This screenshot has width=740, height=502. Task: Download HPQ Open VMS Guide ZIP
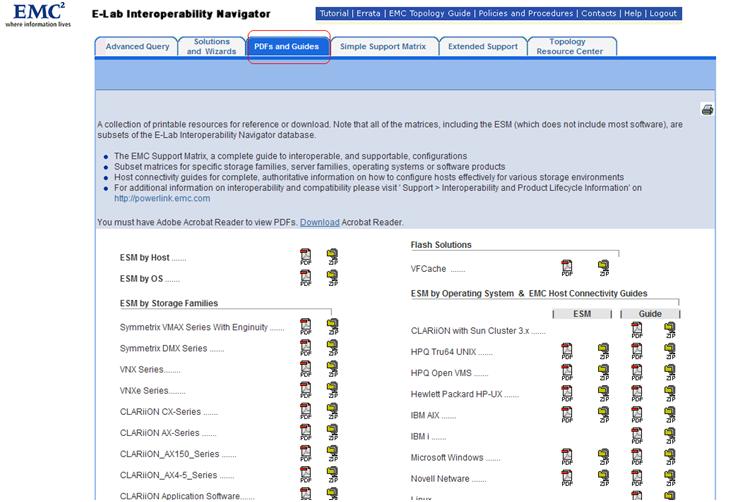[670, 373]
